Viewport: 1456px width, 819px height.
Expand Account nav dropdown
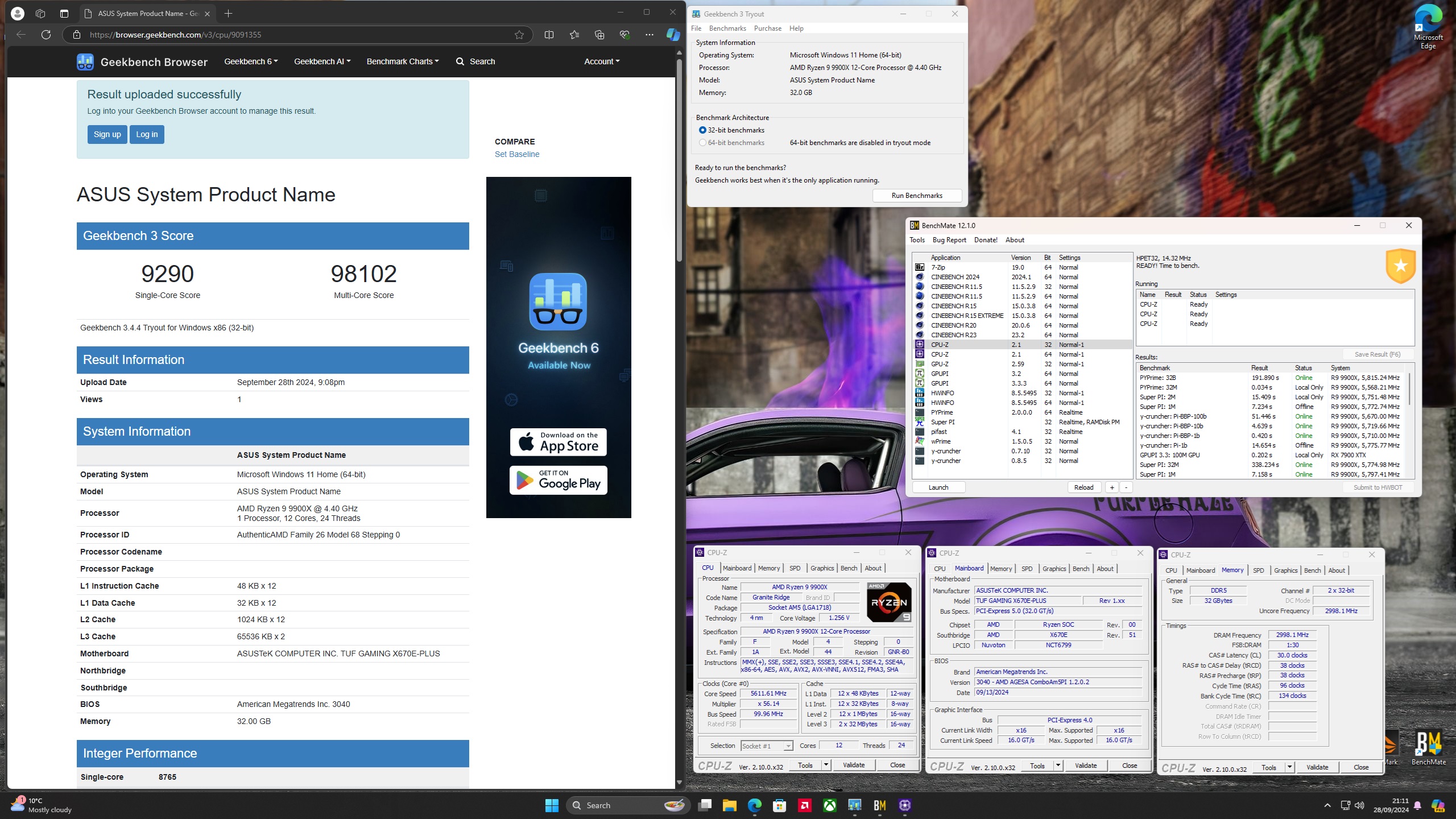tap(602, 61)
